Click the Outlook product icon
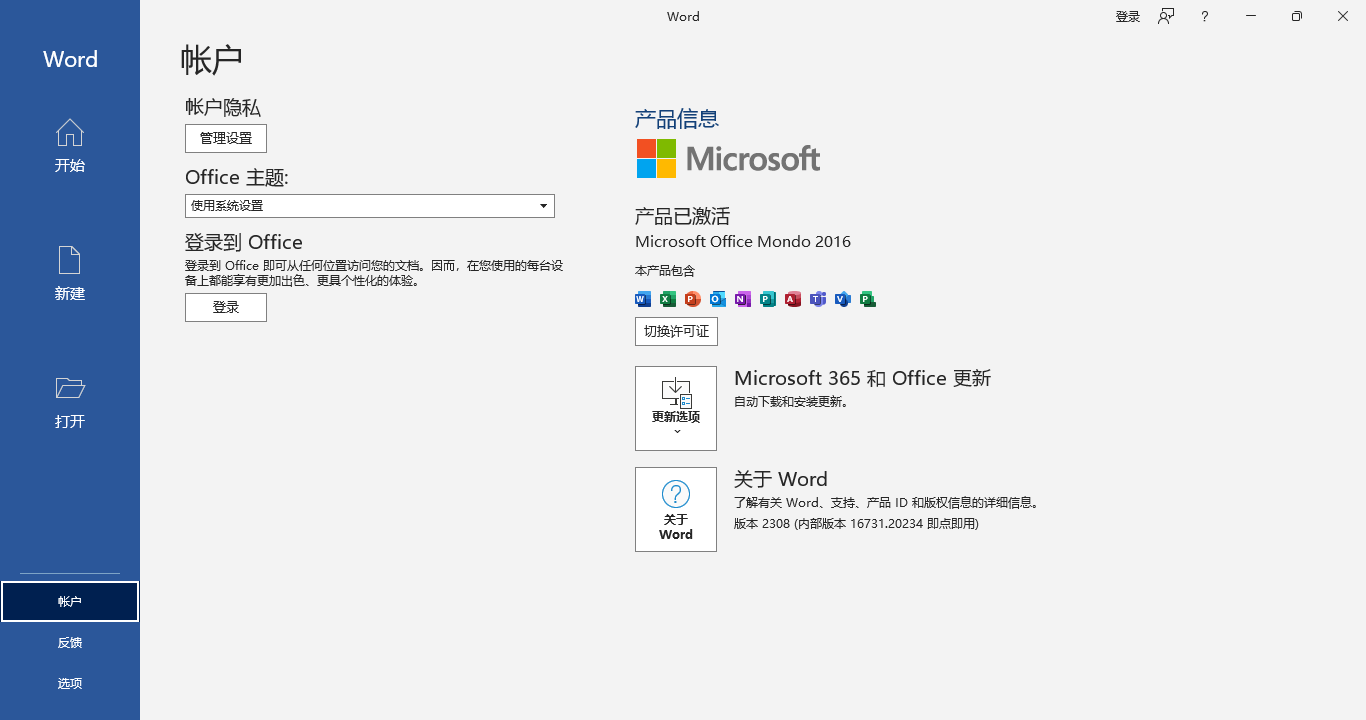Image resolution: width=1366 pixels, height=720 pixels. point(718,299)
